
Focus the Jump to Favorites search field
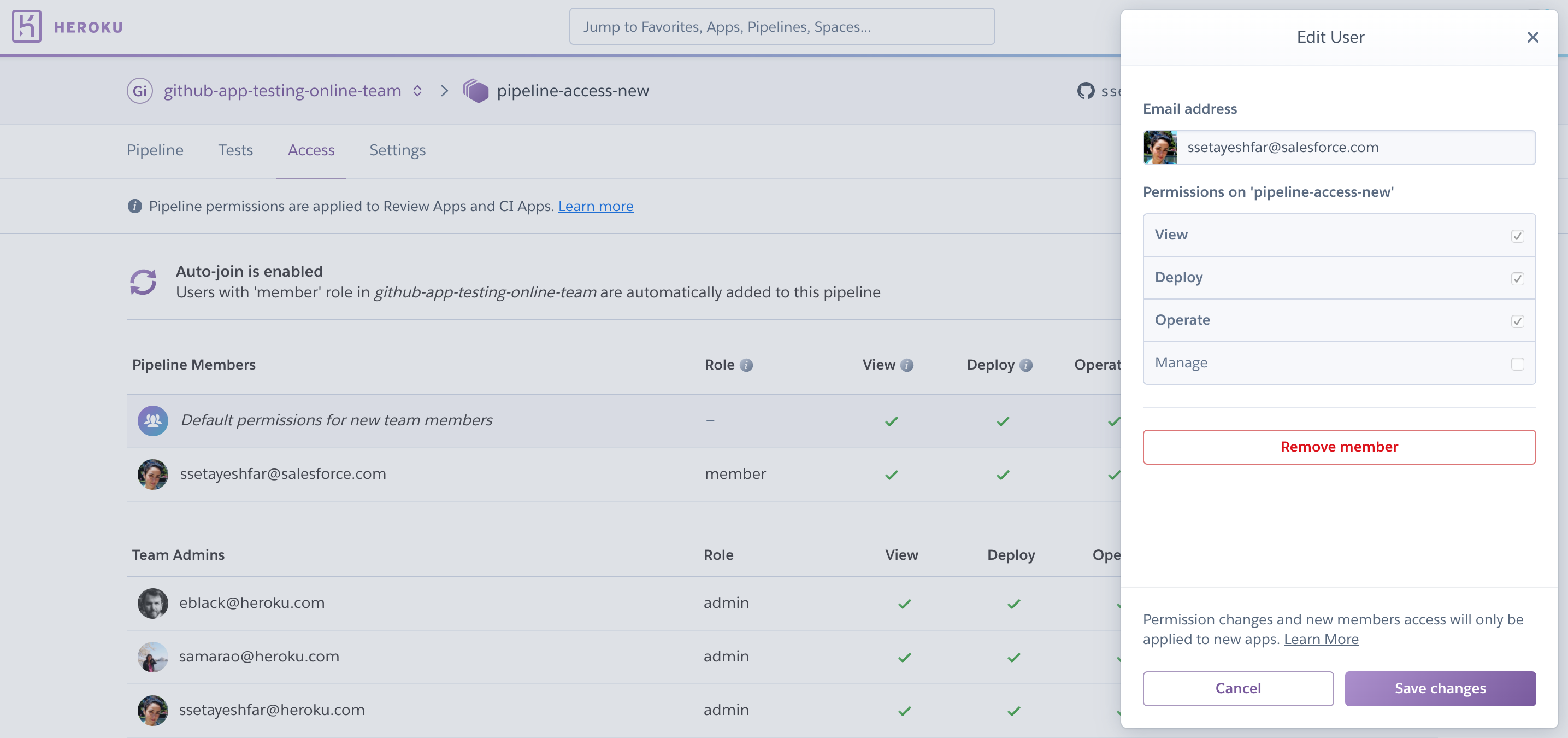click(782, 26)
